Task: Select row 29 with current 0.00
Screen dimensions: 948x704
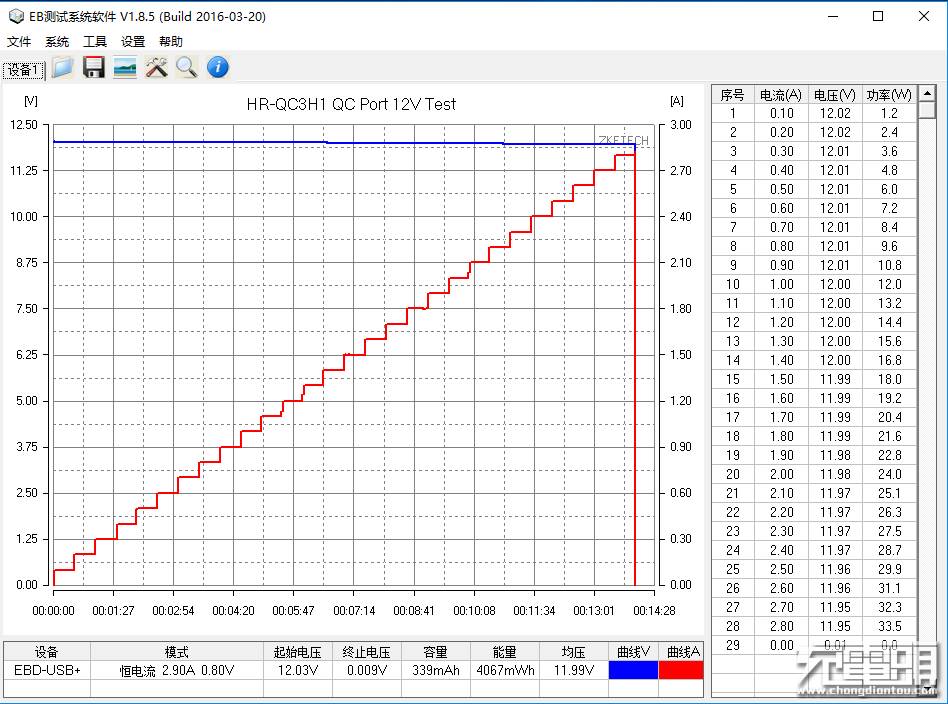Action: (814, 645)
